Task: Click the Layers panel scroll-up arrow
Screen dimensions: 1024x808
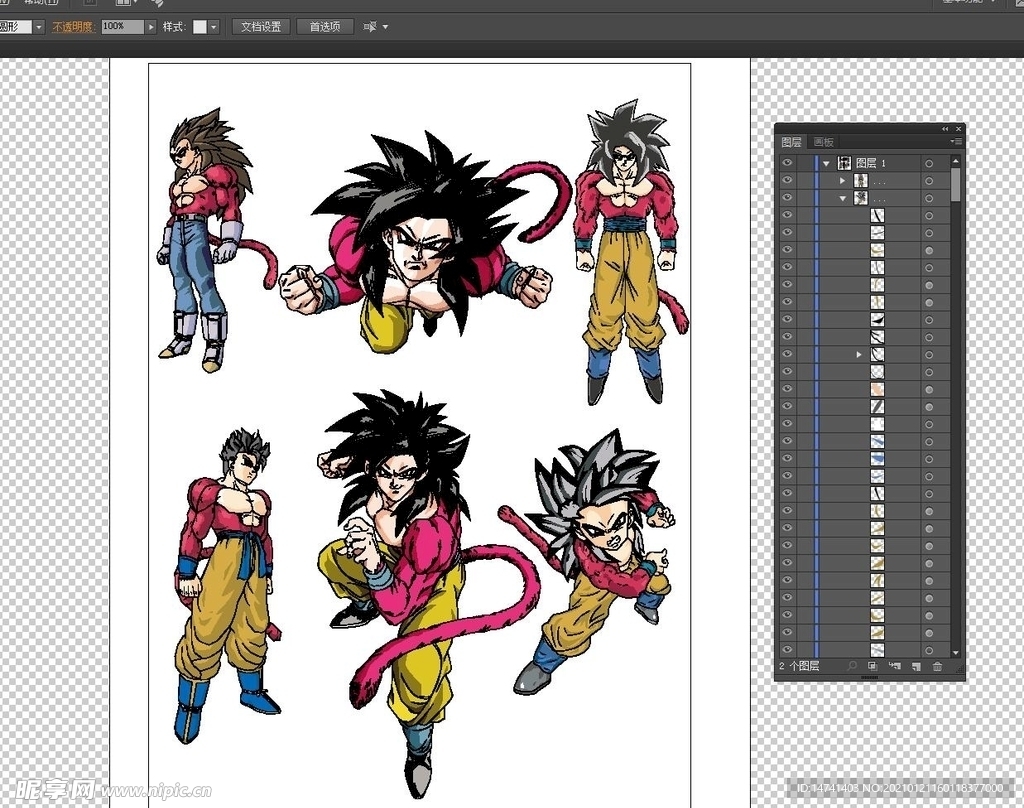Action: pos(955,161)
